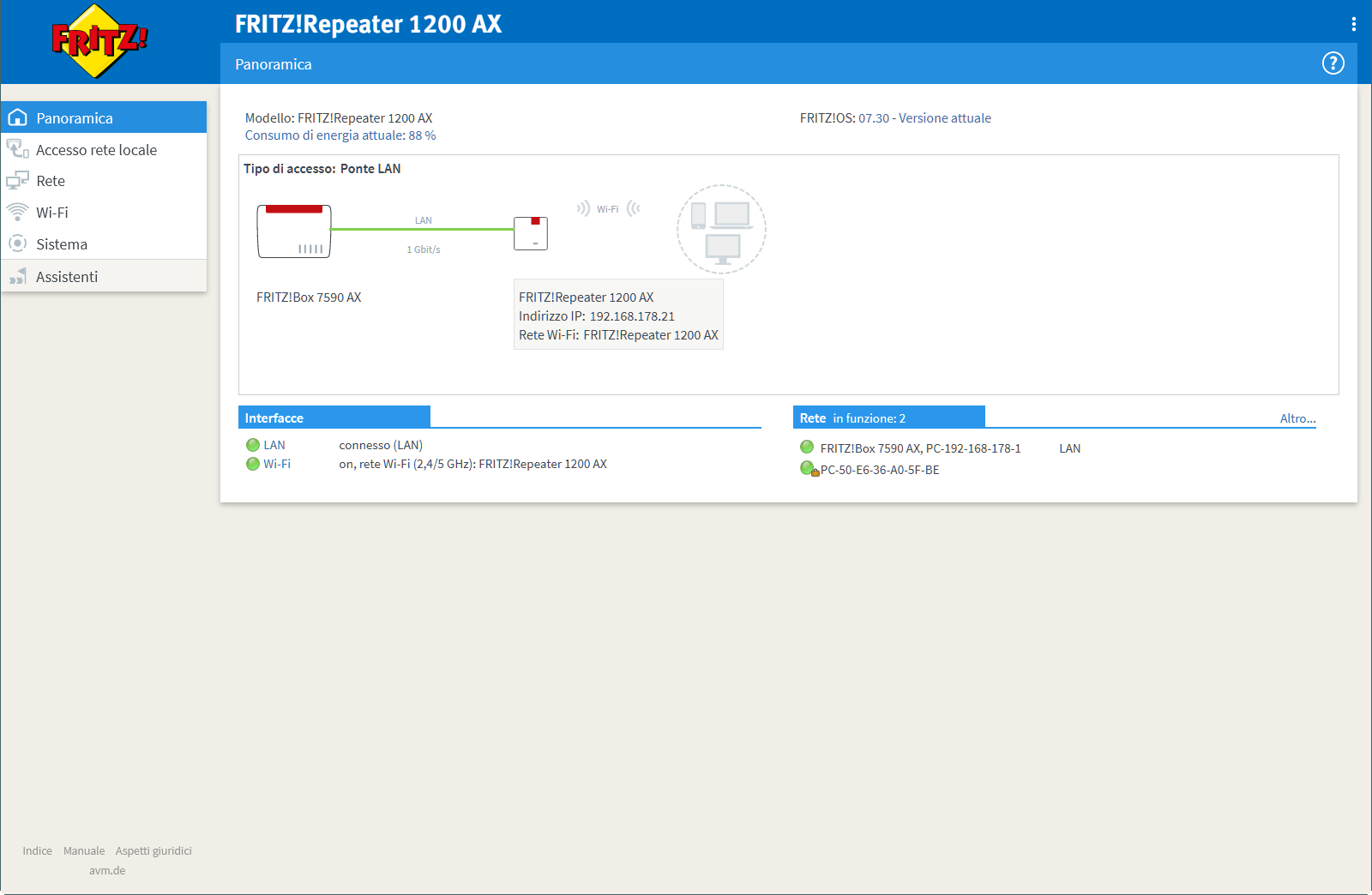Open the LAN interface link
This screenshot has width=1372, height=895.
tap(274, 445)
